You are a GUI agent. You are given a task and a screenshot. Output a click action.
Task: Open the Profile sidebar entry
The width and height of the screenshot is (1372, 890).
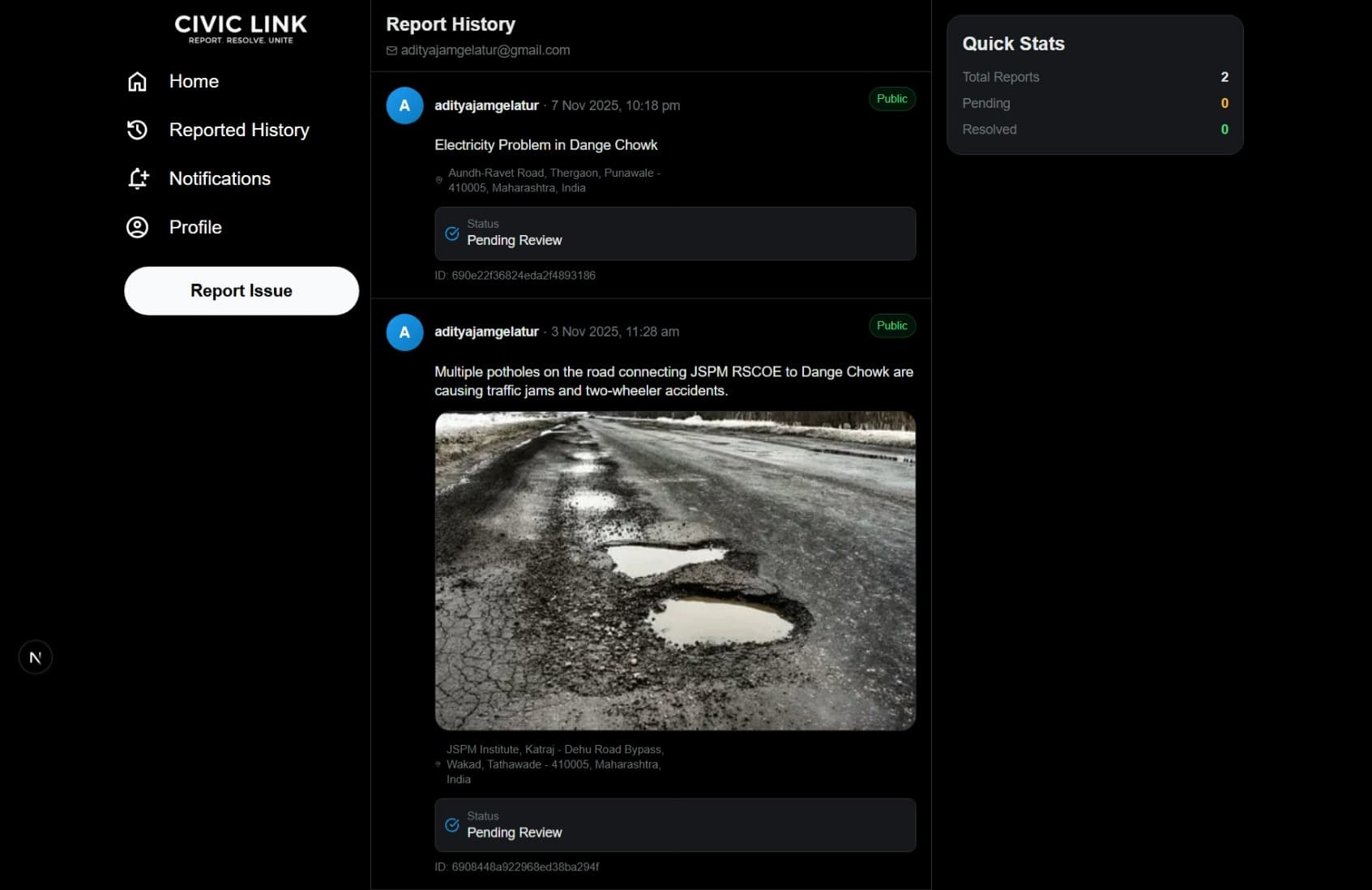tap(195, 228)
